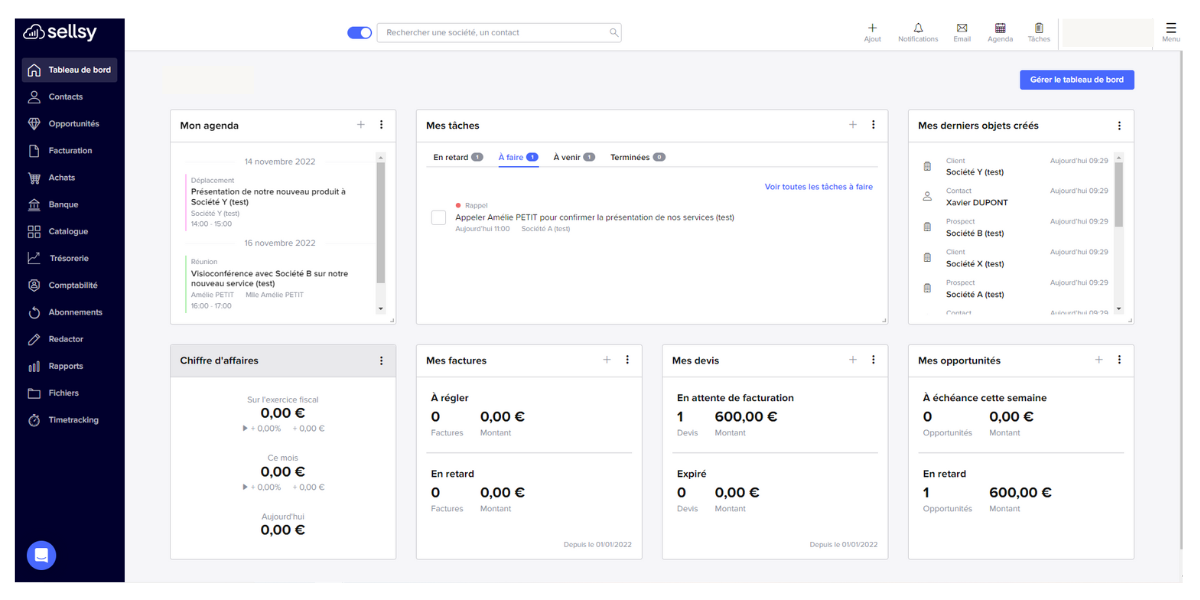Screen dimensions: 1200x600
Task: Open the Timetracking stopwatch icon
Action: [34, 420]
